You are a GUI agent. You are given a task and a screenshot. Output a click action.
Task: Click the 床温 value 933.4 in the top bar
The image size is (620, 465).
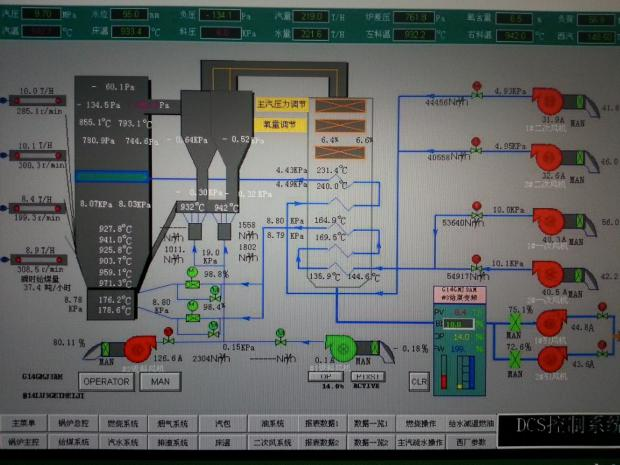pyautogui.click(x=130, y=31)
